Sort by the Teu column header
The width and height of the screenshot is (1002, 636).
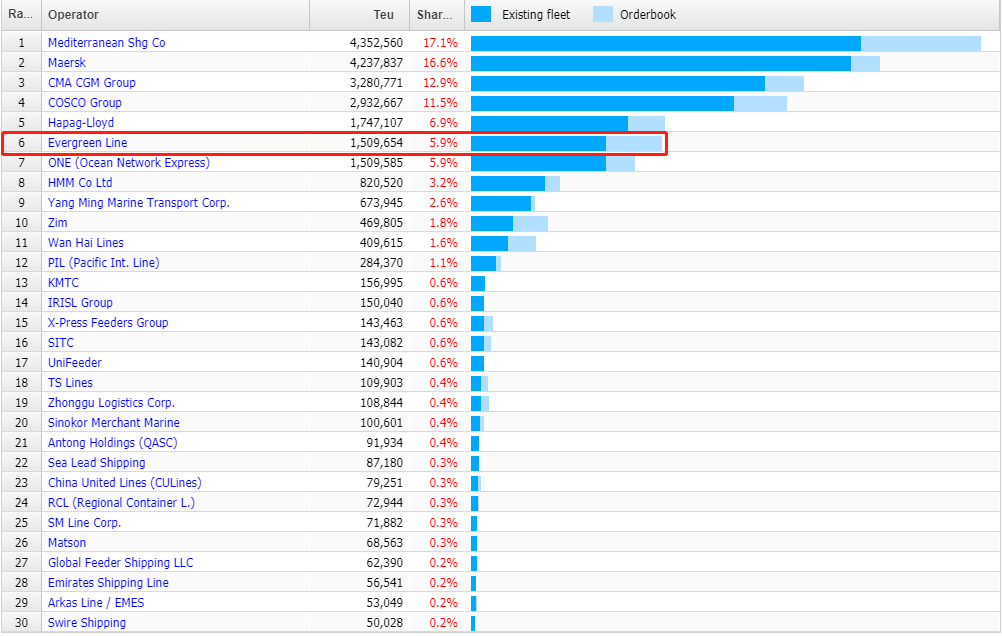pyautogui.click(x=360, y=15)
